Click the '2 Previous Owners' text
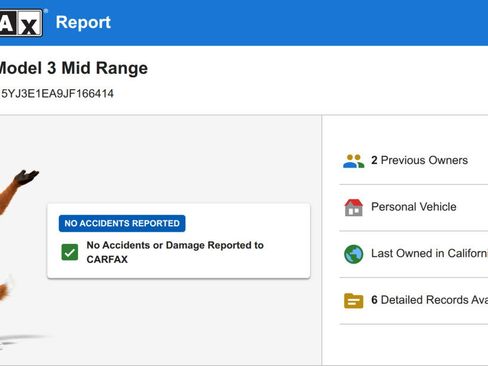The height and width of the screenshot is (366, 488). (419, 160)
